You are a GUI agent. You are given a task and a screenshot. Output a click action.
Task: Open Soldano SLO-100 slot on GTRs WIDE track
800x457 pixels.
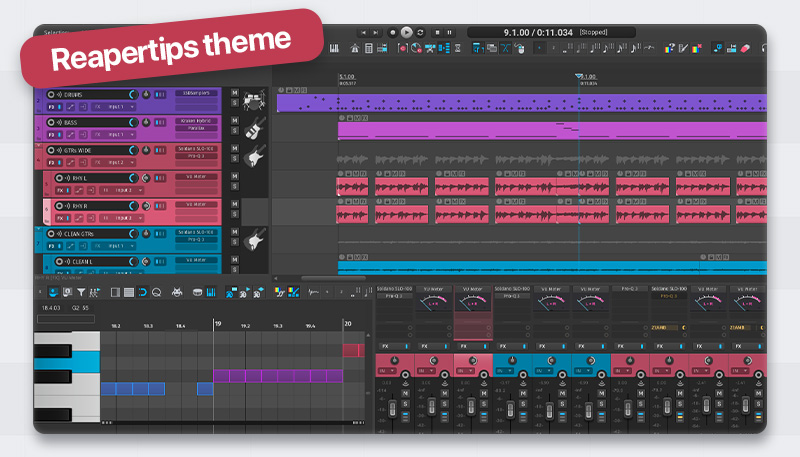[x=196, y=148]
